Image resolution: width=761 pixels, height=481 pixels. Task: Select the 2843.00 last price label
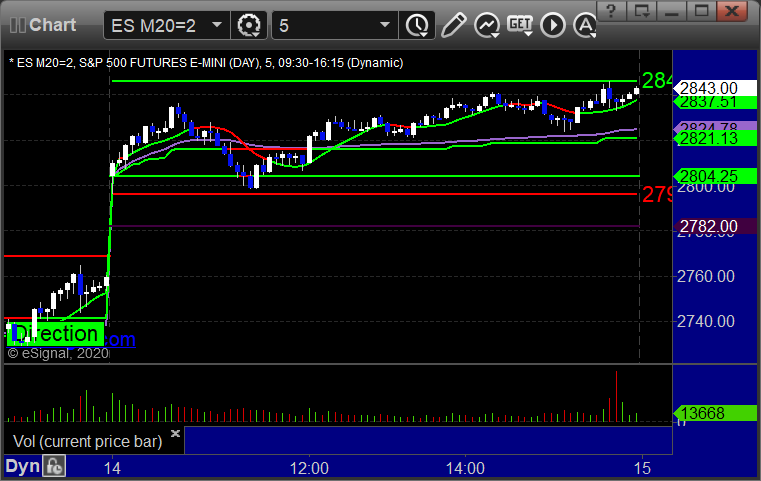tap(715, 88)
